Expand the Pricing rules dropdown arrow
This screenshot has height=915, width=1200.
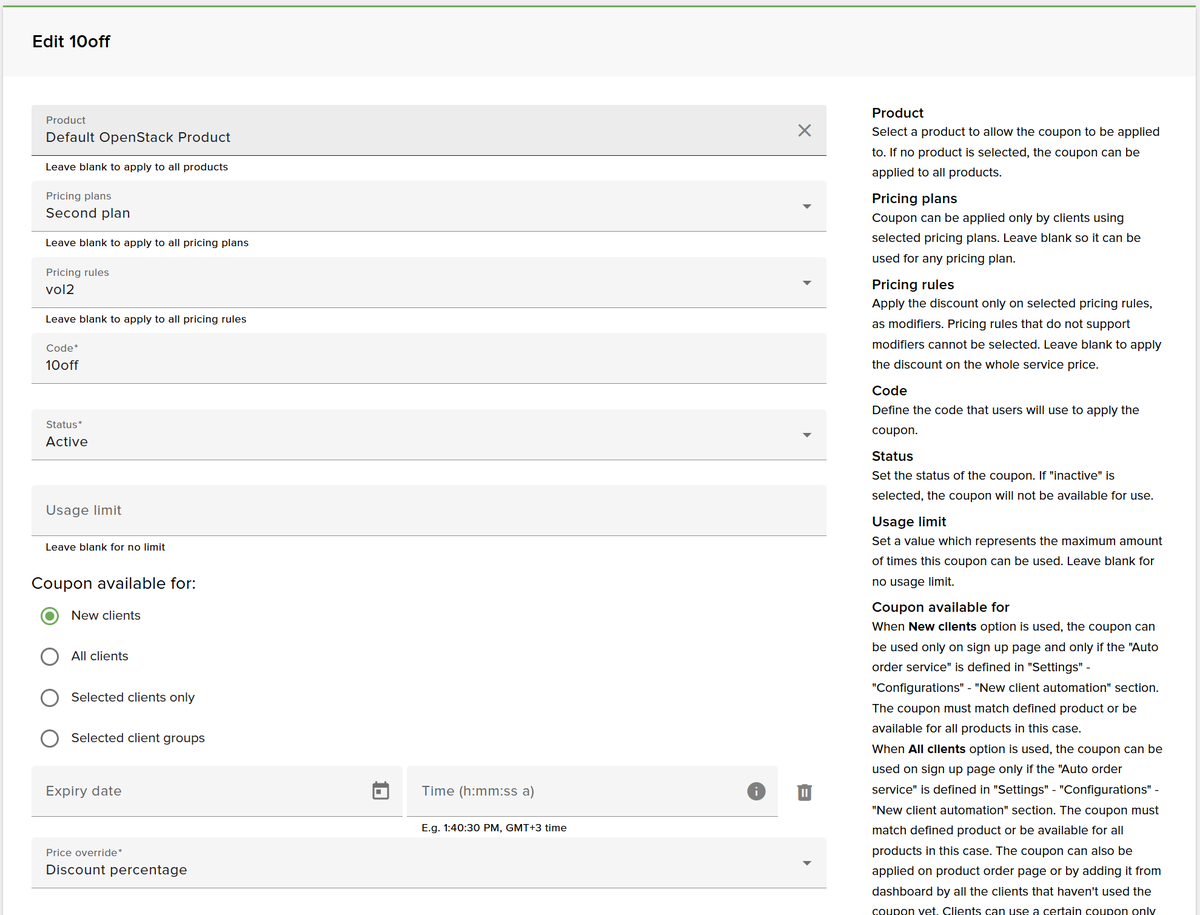coord(807,283)
